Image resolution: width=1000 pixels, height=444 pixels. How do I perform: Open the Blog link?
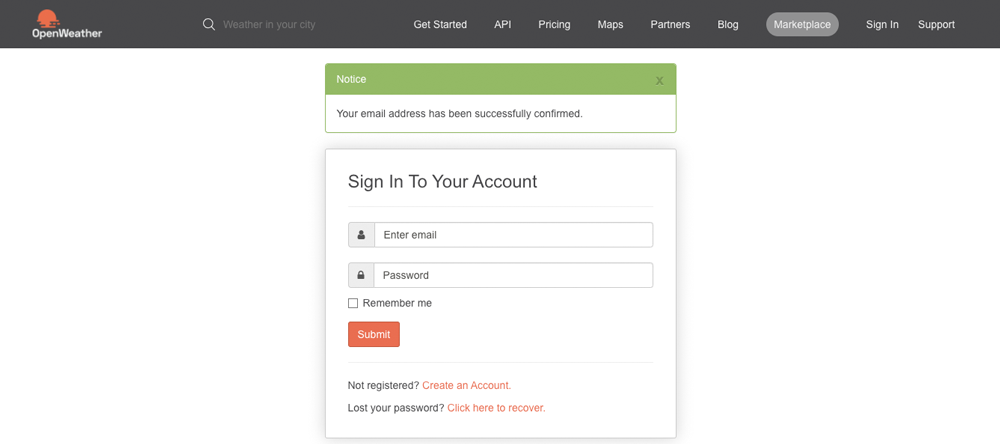[728, 24]
